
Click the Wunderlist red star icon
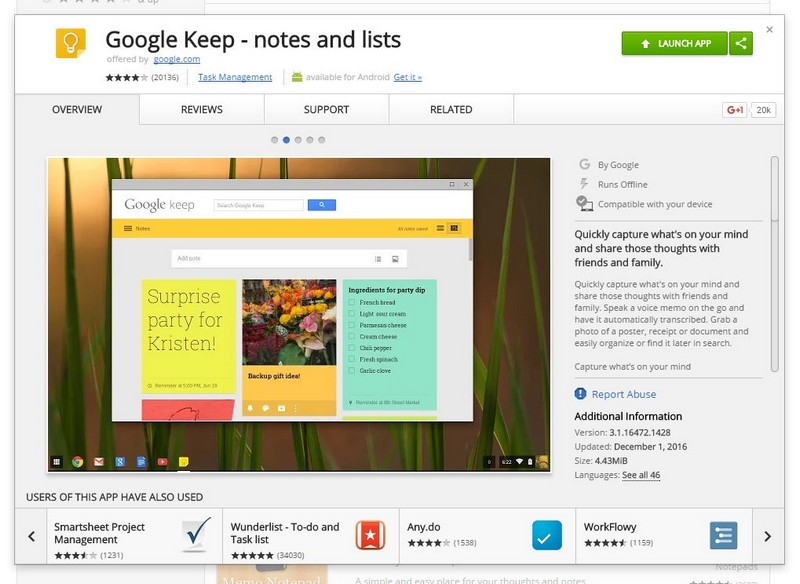[x=370, y=535]
